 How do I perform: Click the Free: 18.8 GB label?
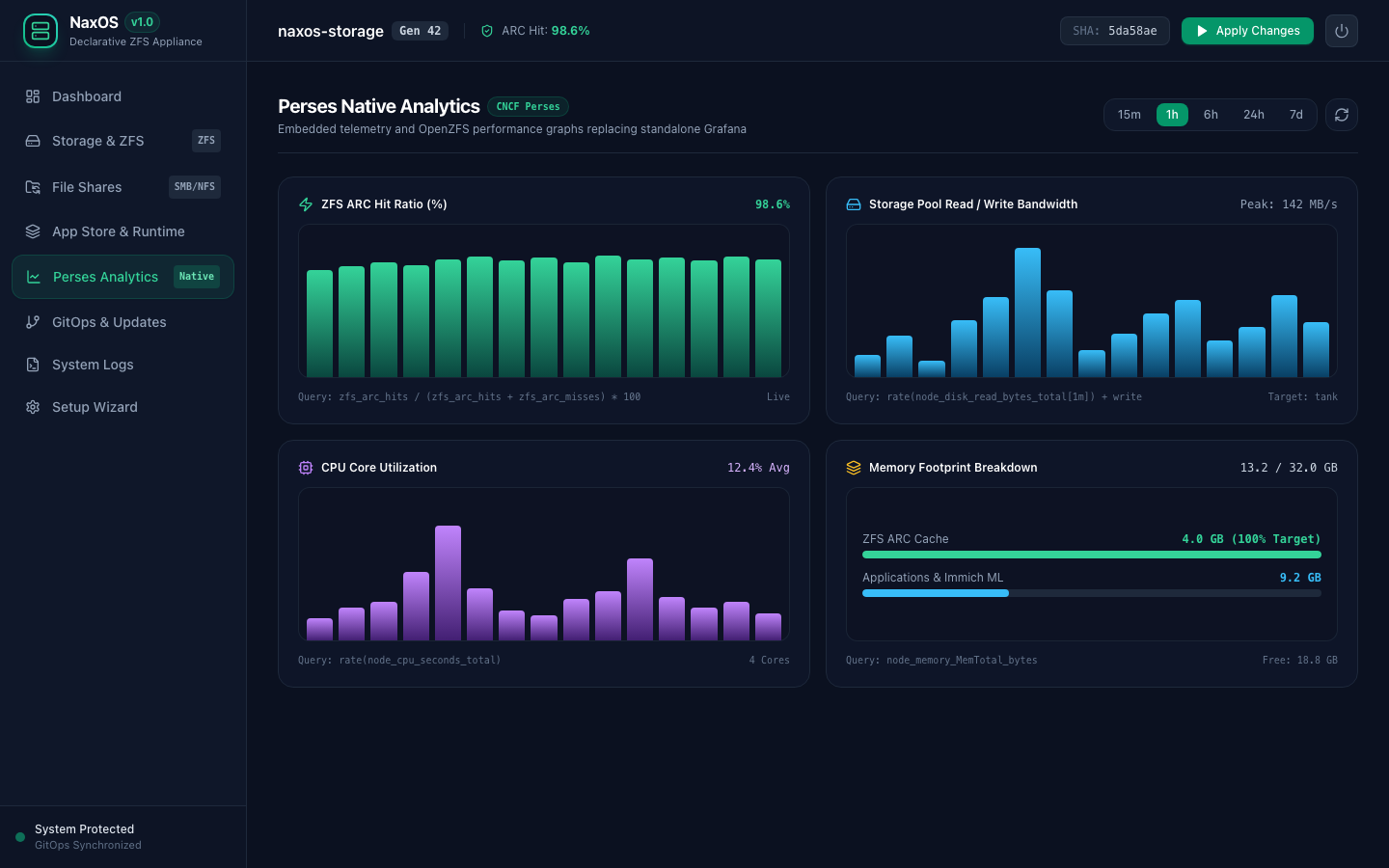[1299, 661]
